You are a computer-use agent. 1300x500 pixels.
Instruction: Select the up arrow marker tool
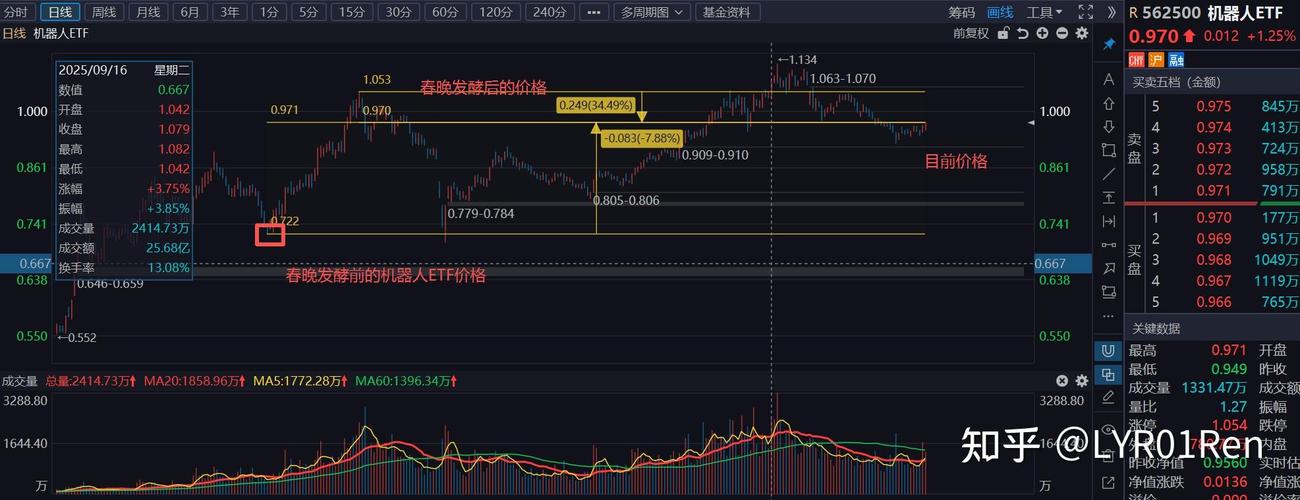click(1108, 103)
